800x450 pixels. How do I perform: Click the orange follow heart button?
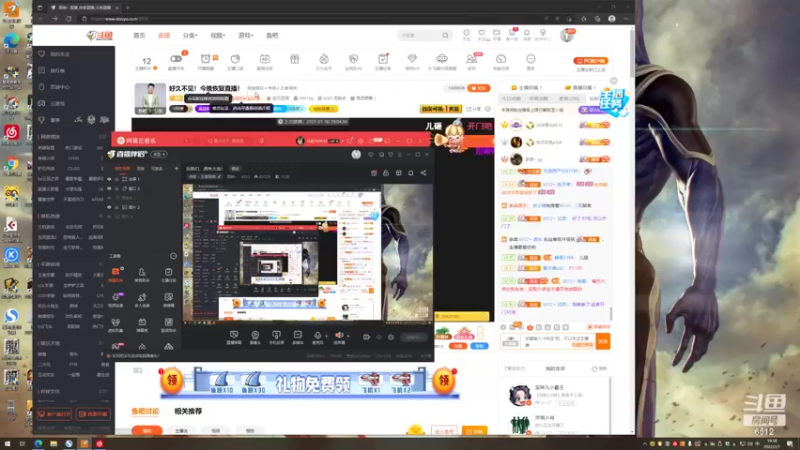click(x=479, y=88)
